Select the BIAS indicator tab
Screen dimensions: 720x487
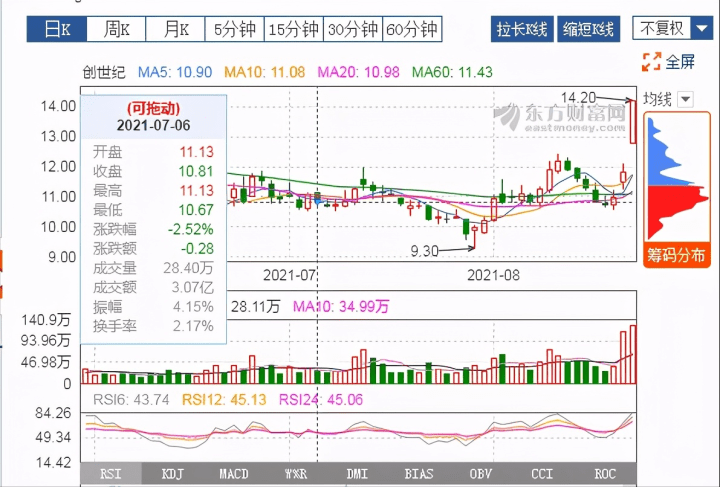[x=419, y=473]
